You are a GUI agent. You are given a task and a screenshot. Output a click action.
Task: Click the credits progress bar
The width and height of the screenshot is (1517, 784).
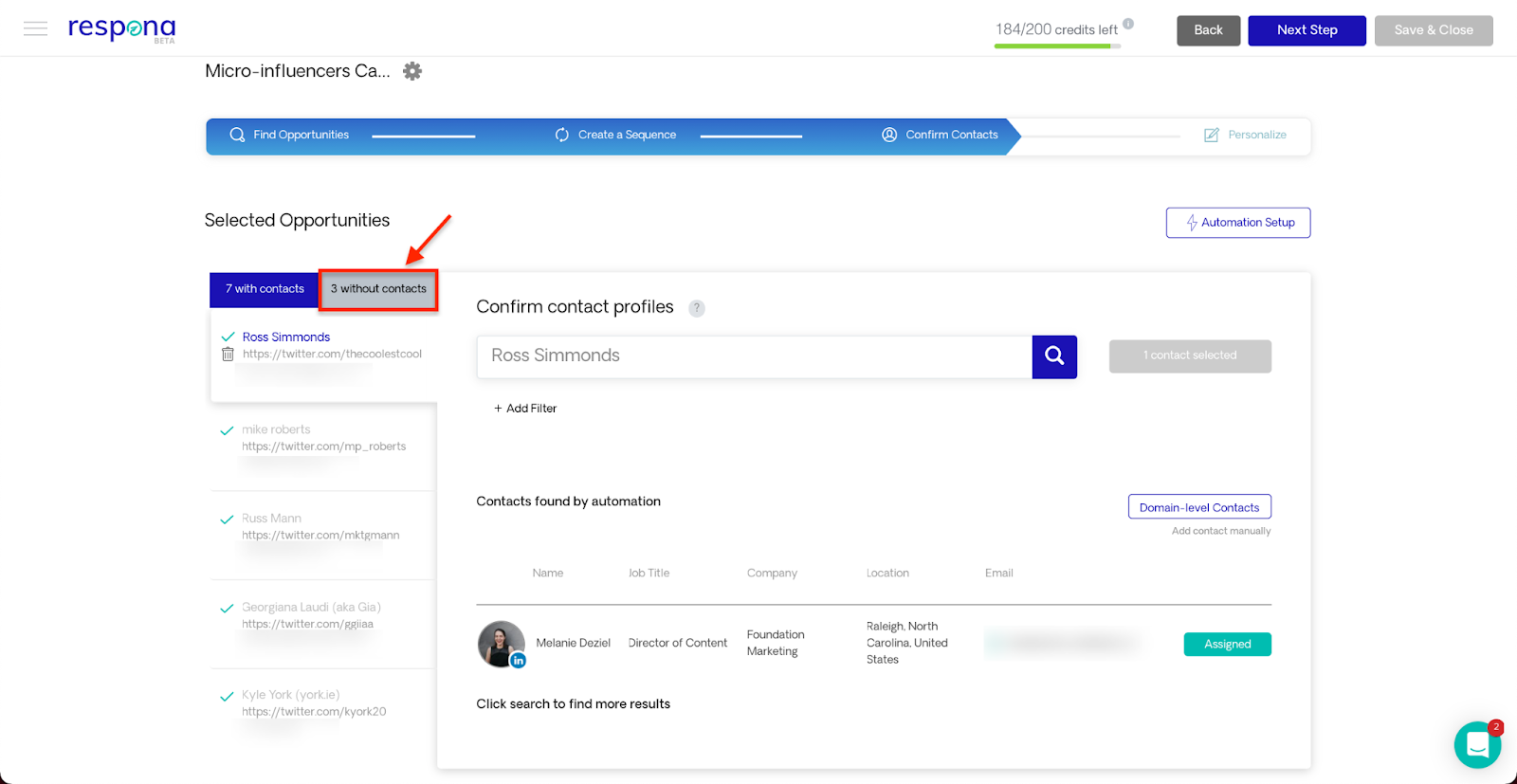1057,46
